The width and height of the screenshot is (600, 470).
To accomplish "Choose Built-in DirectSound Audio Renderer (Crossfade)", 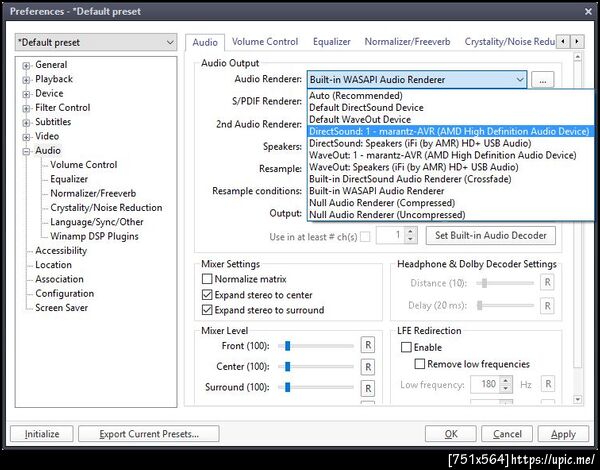I will click(450, 179).
